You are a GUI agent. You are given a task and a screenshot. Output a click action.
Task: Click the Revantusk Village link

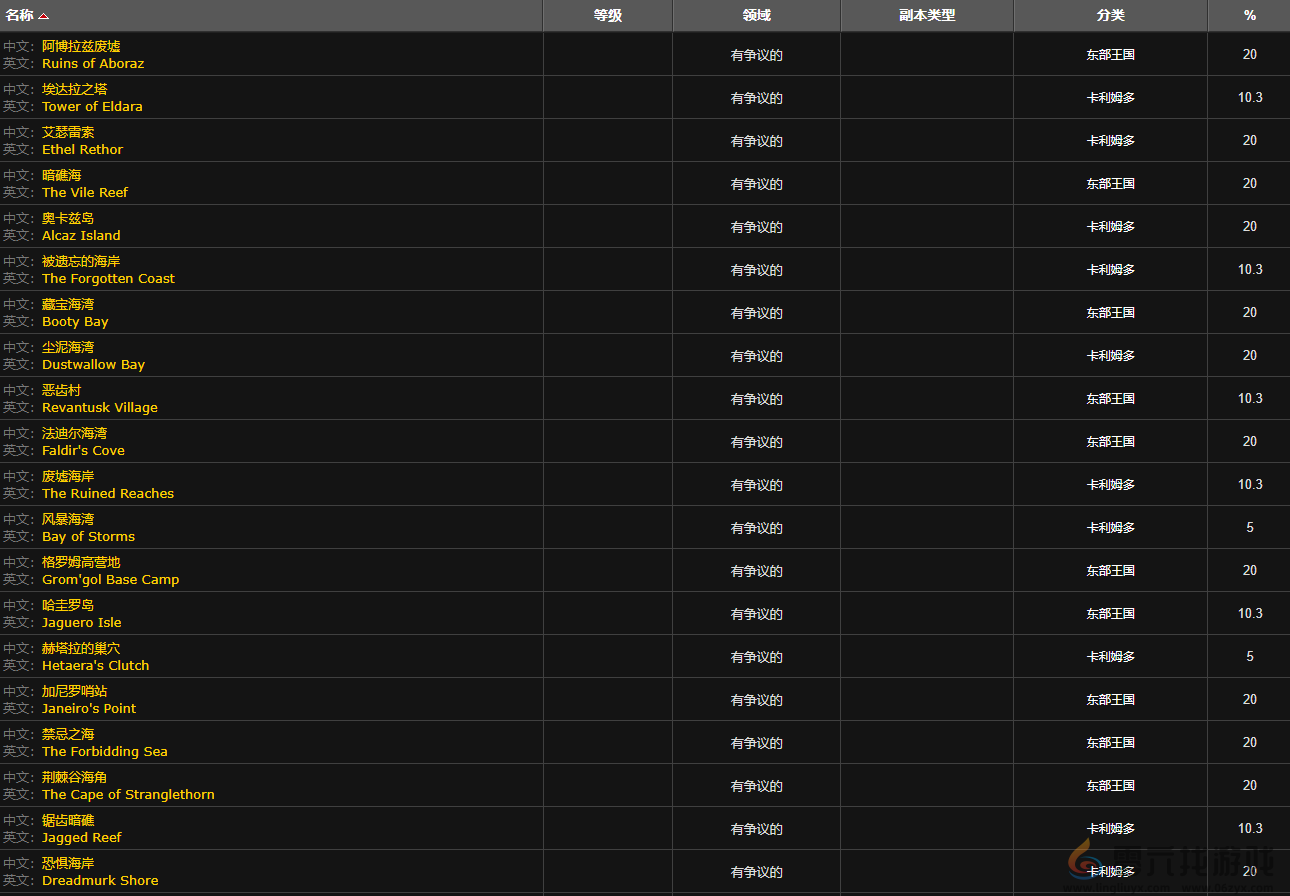[x=100, y=408]
